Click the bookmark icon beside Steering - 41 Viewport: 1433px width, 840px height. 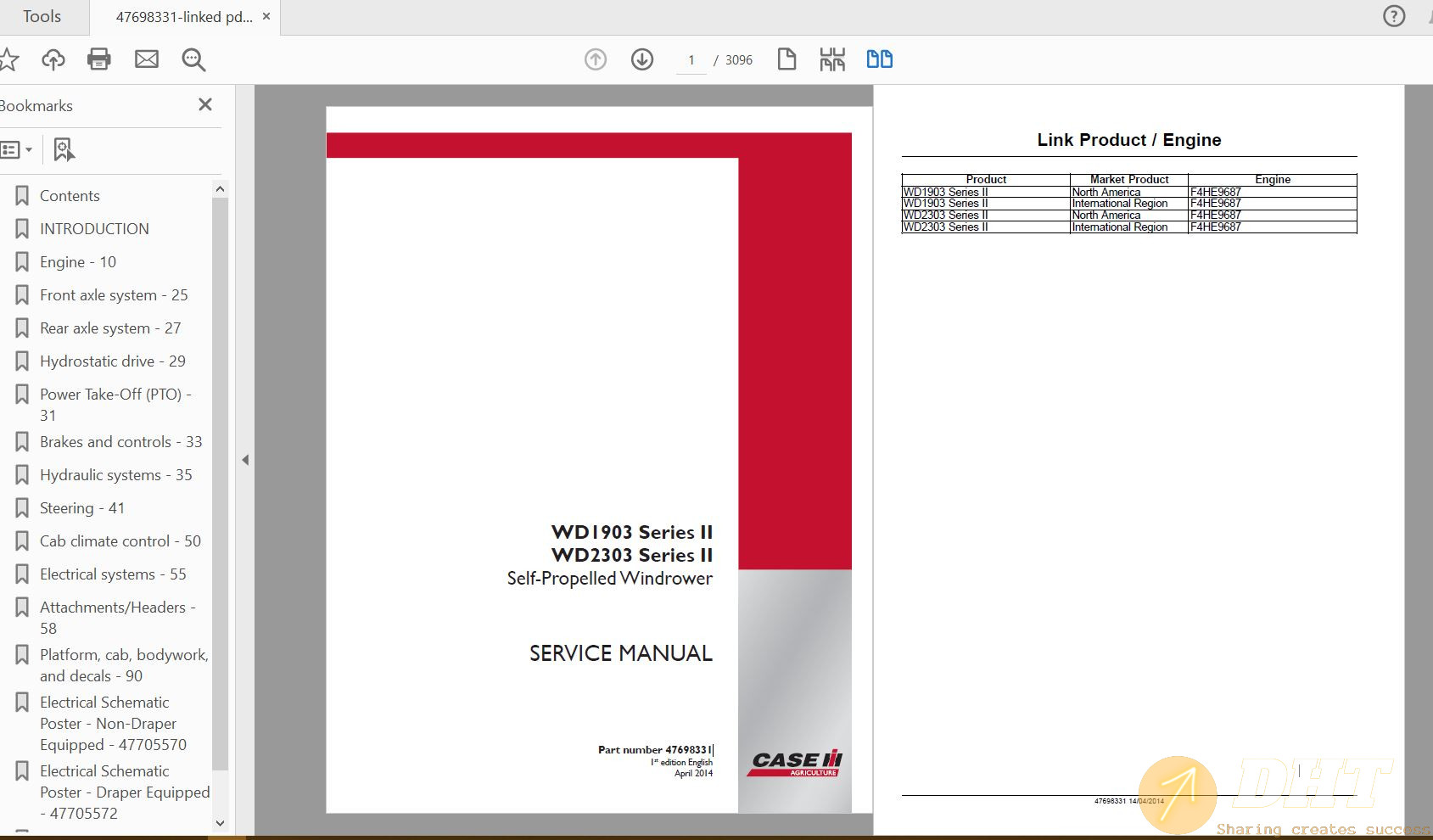pos(22,508)
